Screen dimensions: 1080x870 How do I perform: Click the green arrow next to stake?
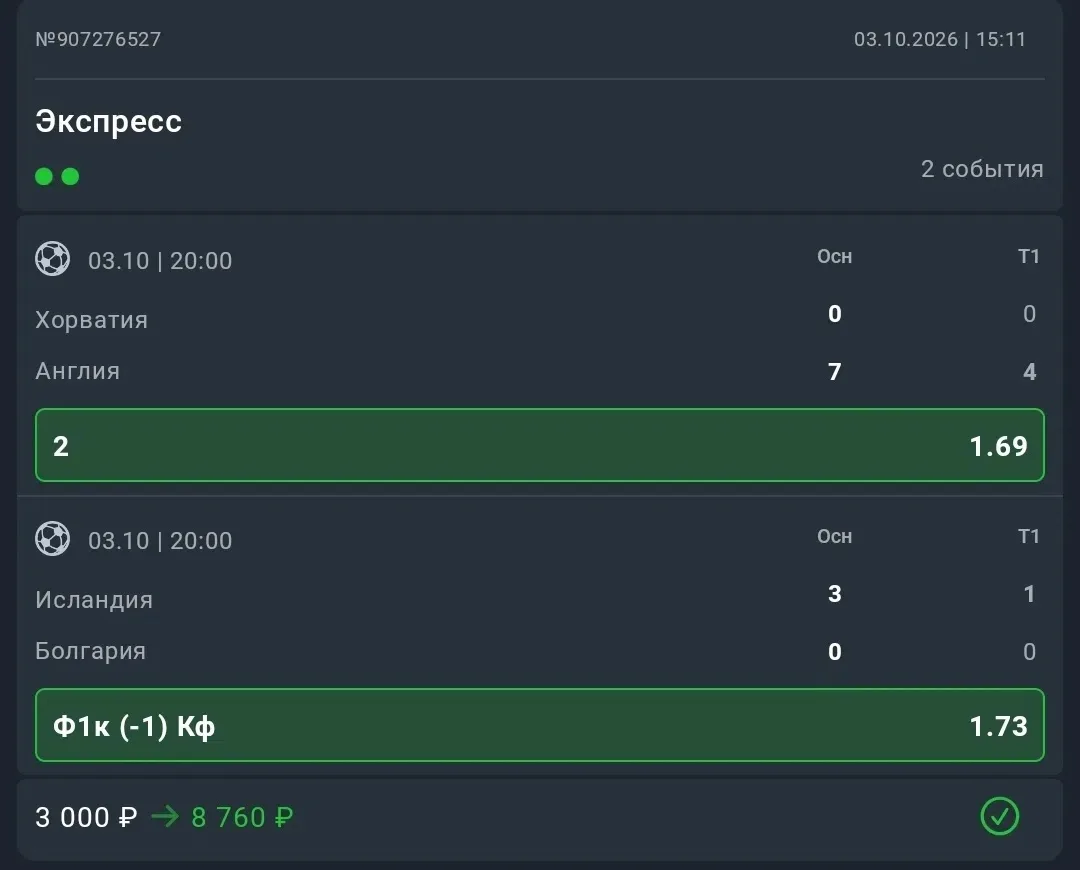[x=165, y=817]
